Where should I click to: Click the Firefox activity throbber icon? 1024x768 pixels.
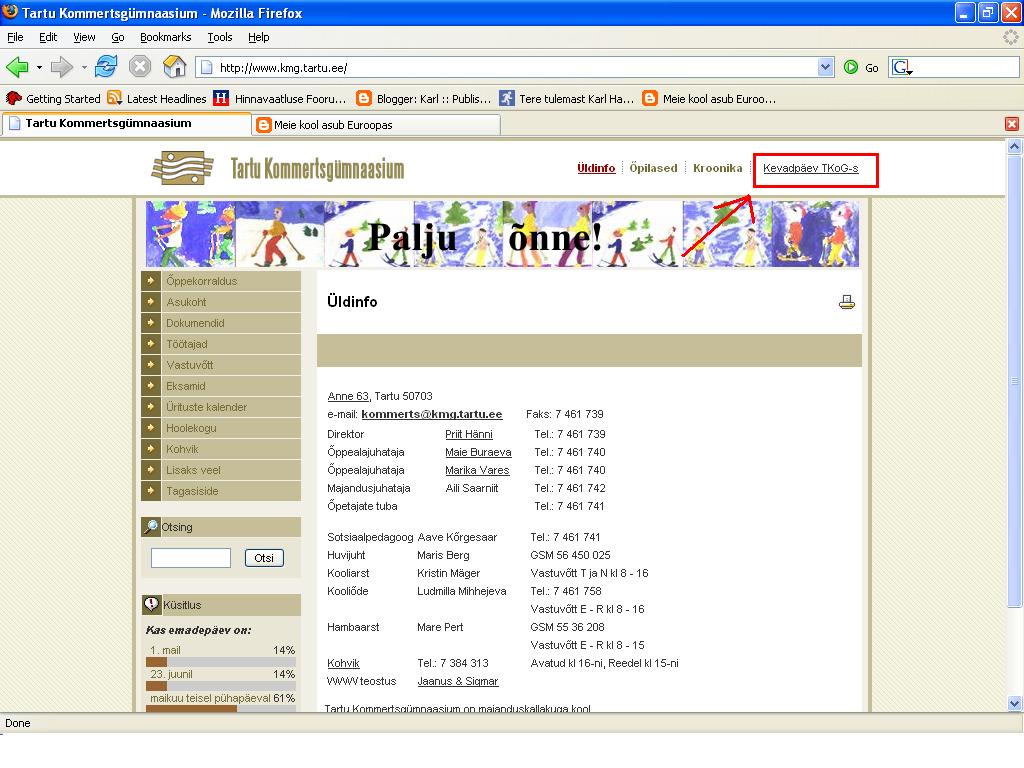tap(1010, 37)
